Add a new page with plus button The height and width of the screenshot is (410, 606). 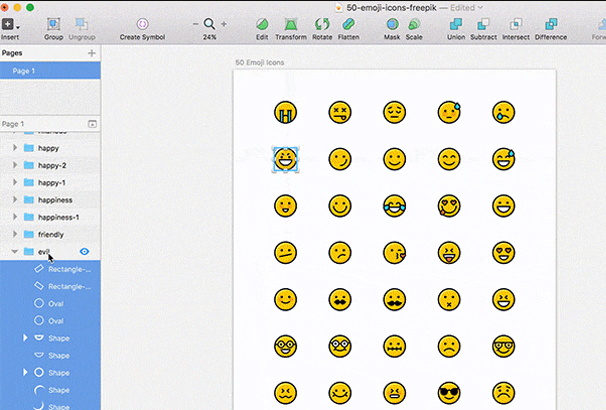92,52
